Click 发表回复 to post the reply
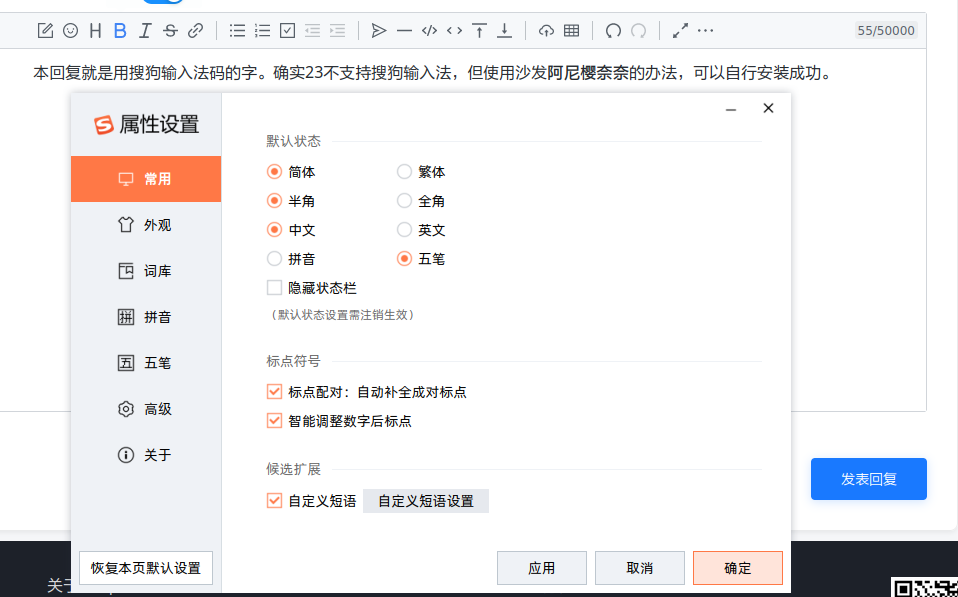Screen dimensions: 958x597 tap(868, 479)
